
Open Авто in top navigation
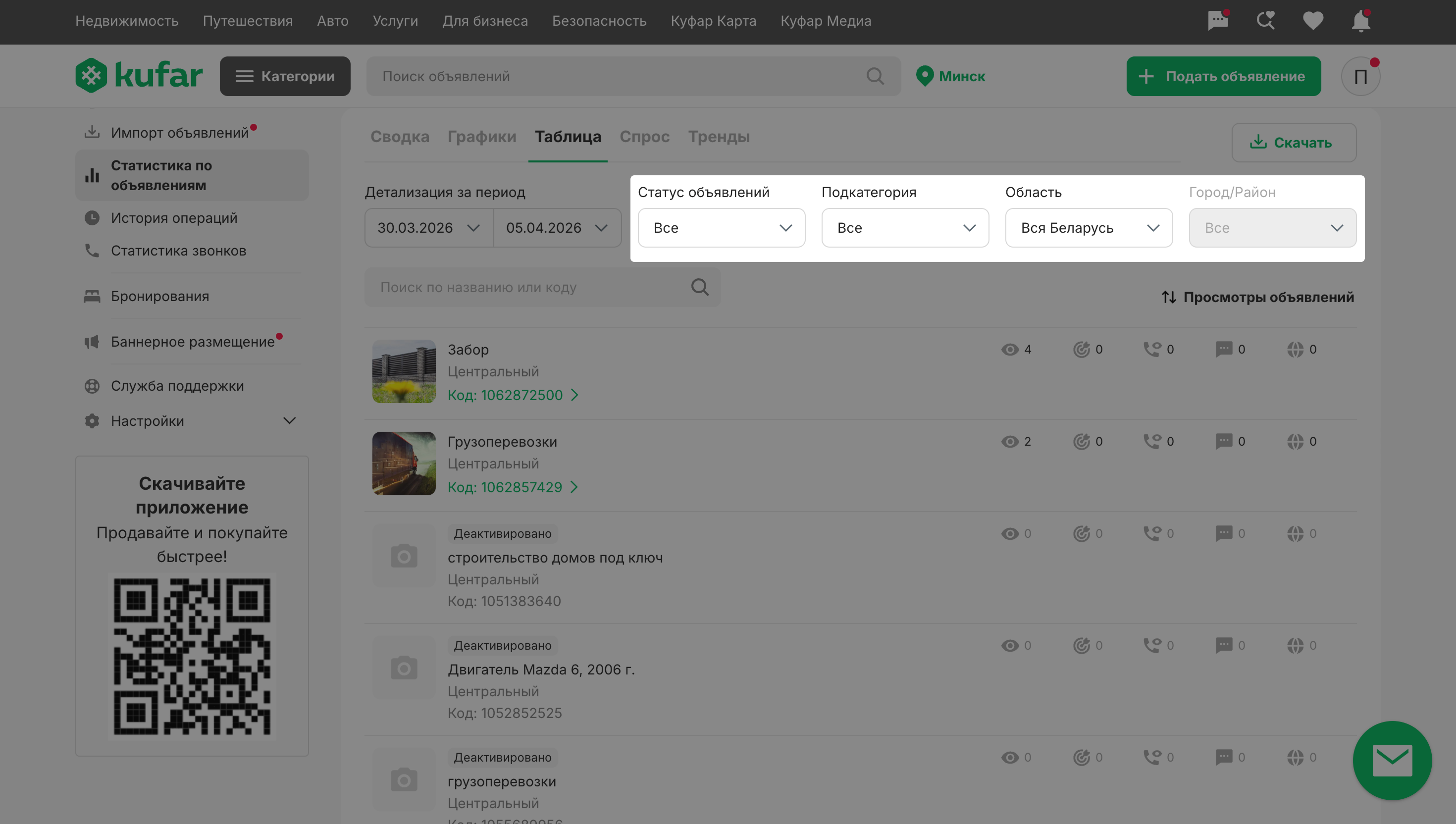point(333,21)
